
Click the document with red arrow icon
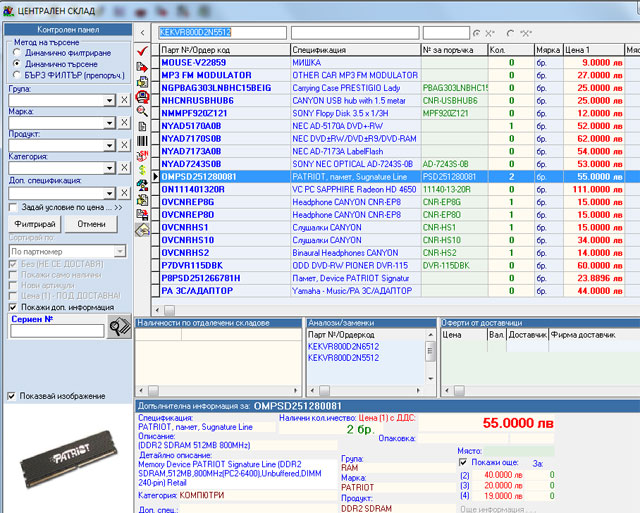point(142,67)
